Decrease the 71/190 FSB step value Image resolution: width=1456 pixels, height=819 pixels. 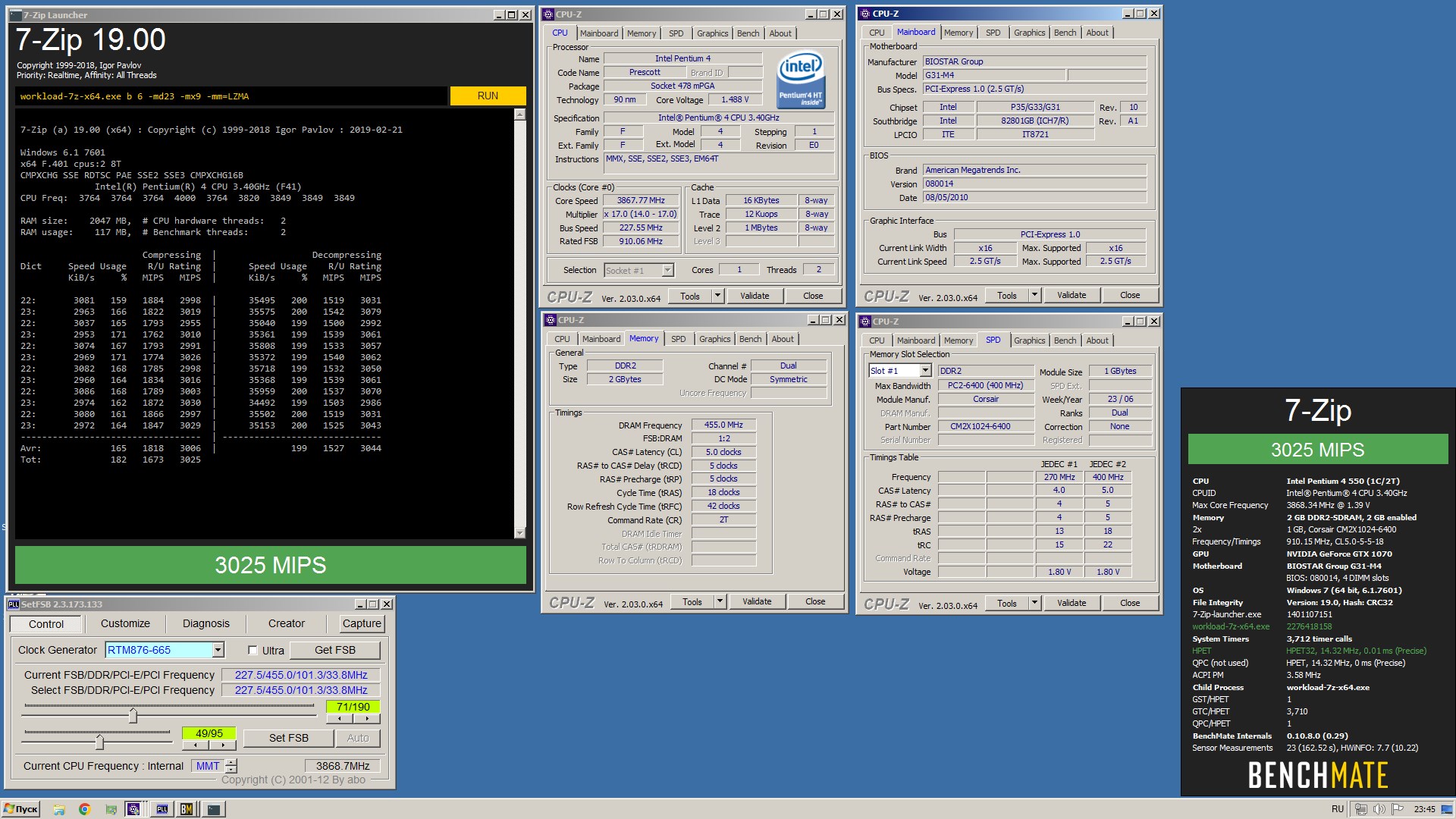coord(339,719)
